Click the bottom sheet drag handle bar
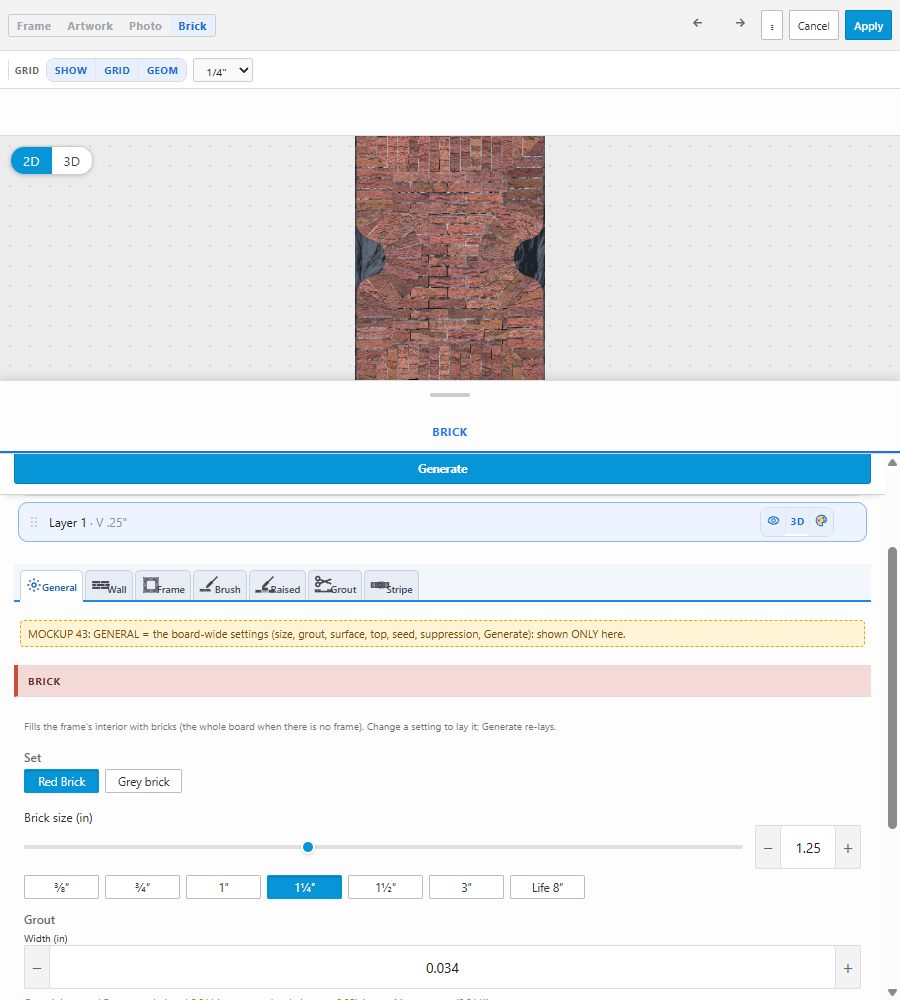 (x=450, y=395)
